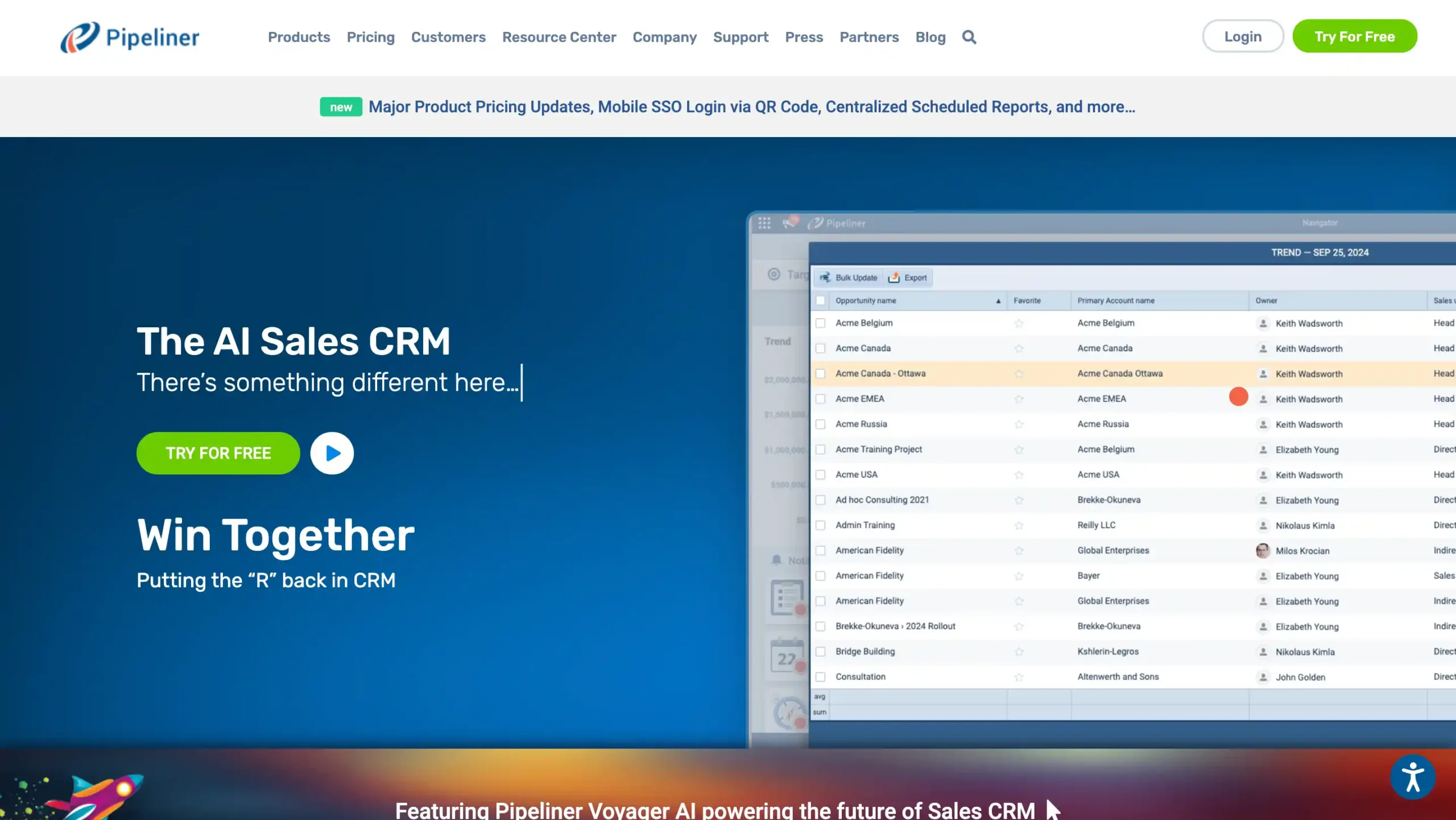The height and width of the screenshot is (820, 1456).
Task: Check the checkbox for Acme Belgium
Action: click(821, 323)
